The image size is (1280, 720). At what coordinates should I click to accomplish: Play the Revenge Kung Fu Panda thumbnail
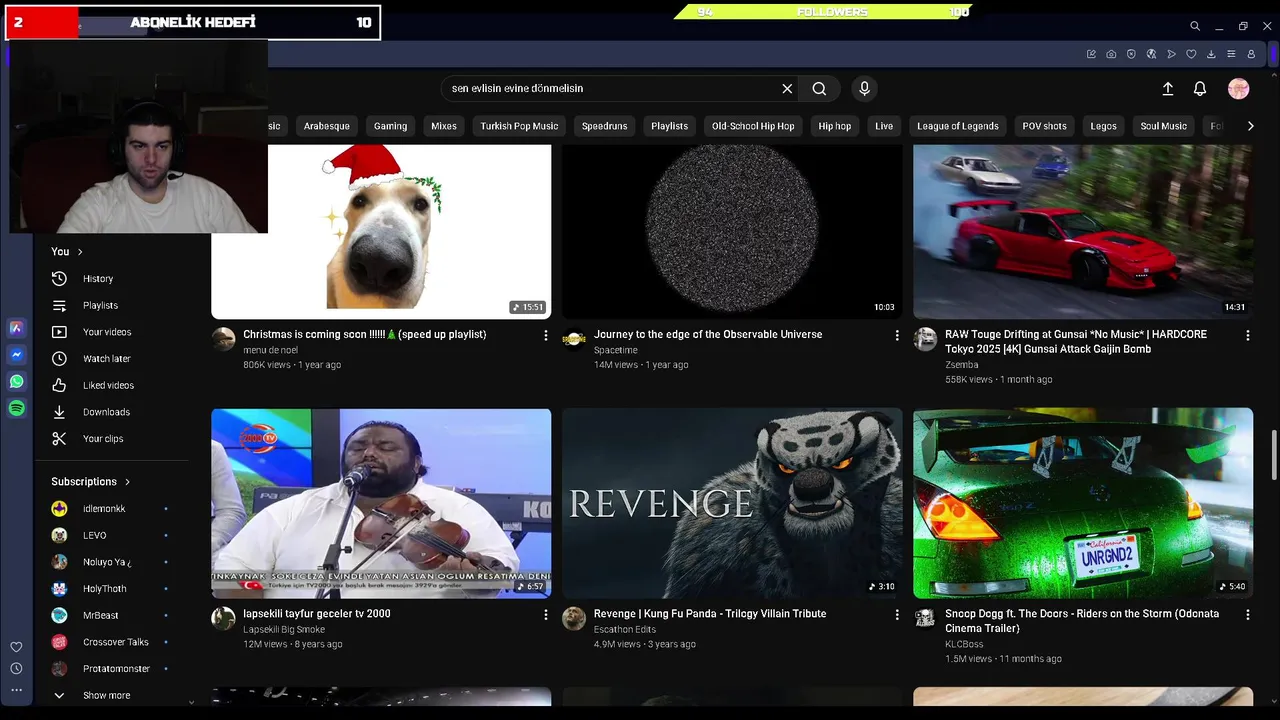click(732, 503)
